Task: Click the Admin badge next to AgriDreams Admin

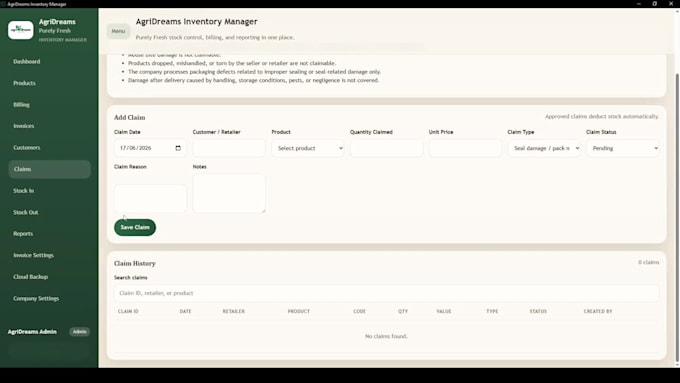Action: (80, 332)
